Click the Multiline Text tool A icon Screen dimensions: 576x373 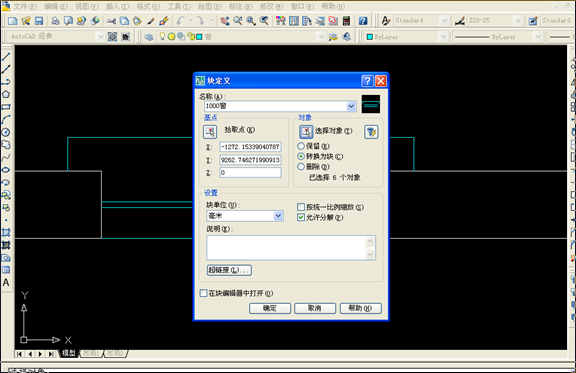click(x=6, y=282)
